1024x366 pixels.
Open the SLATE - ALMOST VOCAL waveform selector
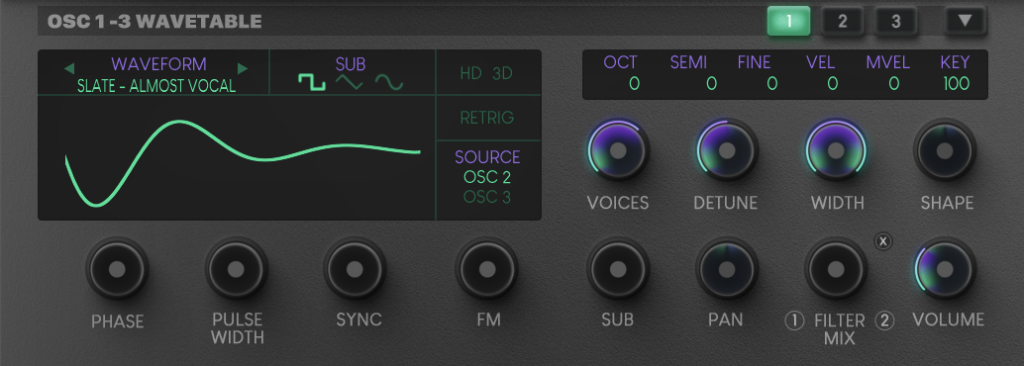click(156, 86)
